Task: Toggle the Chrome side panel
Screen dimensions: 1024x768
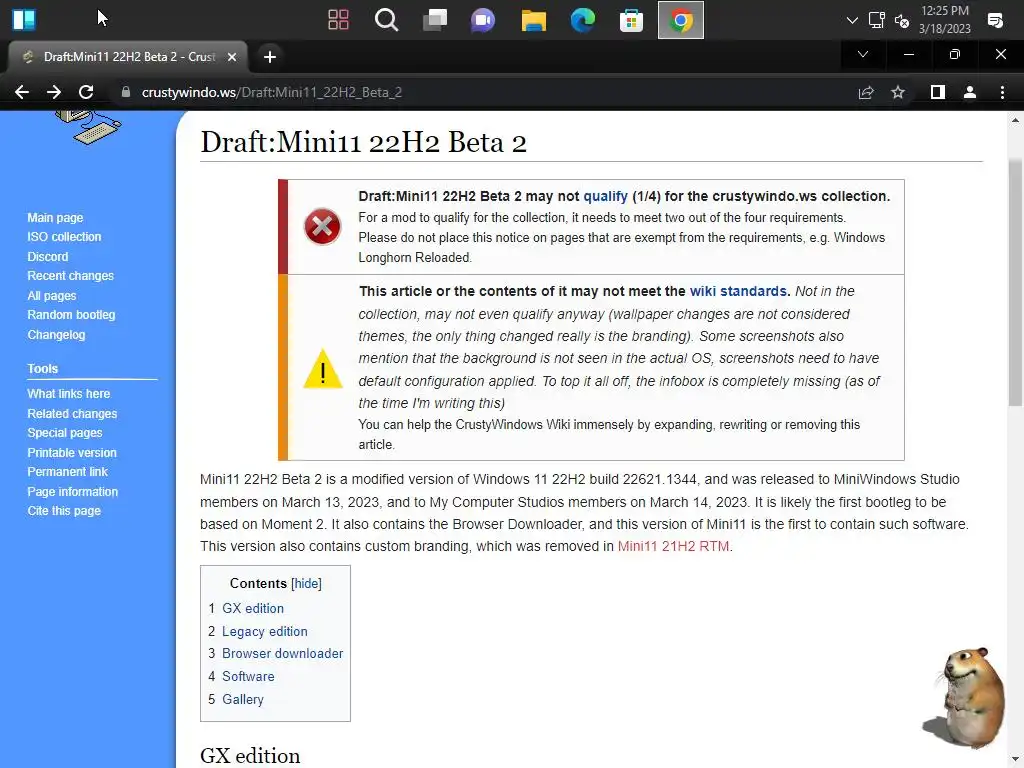Action: click(x=938, y=92)
